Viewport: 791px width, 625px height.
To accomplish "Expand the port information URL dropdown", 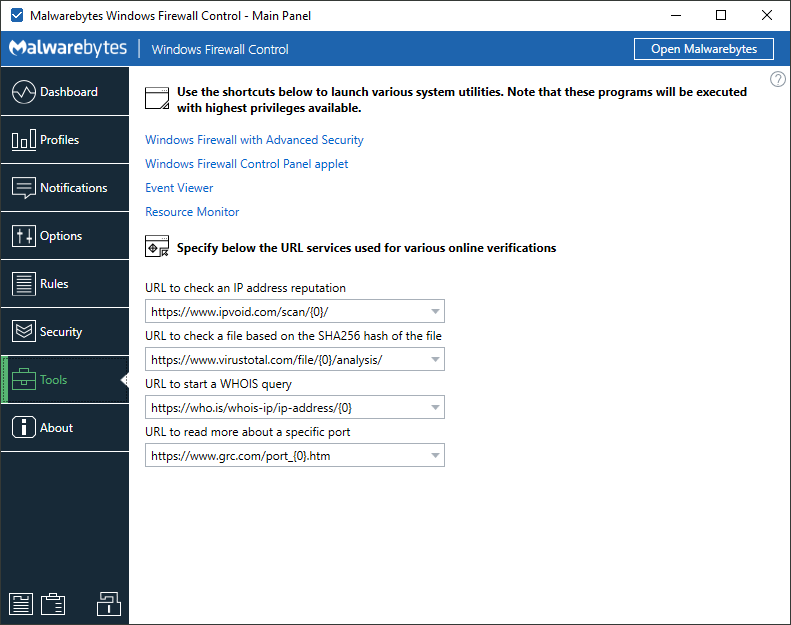I will pyautogui.click(x=435, y=455).
